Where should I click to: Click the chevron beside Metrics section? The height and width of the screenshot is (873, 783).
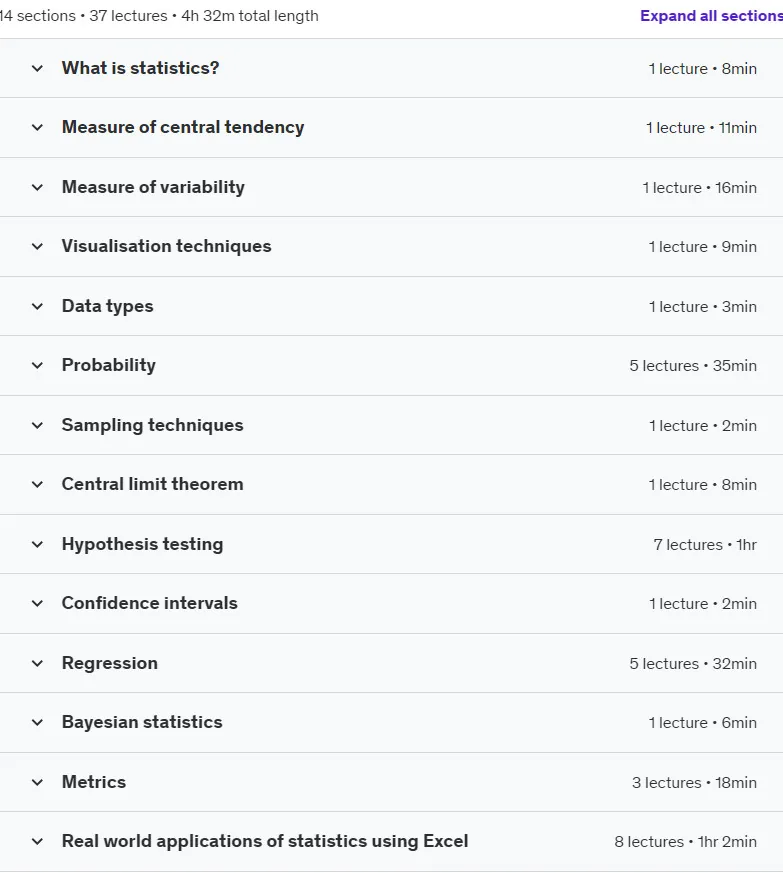pyautogui.click(x=37, y=782)
